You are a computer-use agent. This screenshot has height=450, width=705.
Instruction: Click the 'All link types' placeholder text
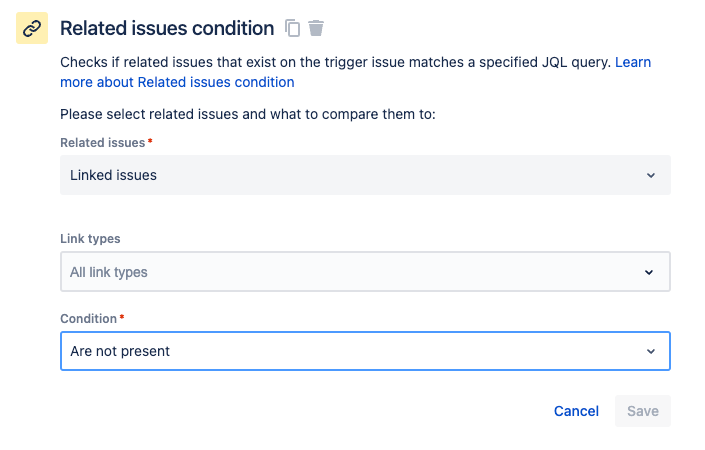(x=109, y=272)
